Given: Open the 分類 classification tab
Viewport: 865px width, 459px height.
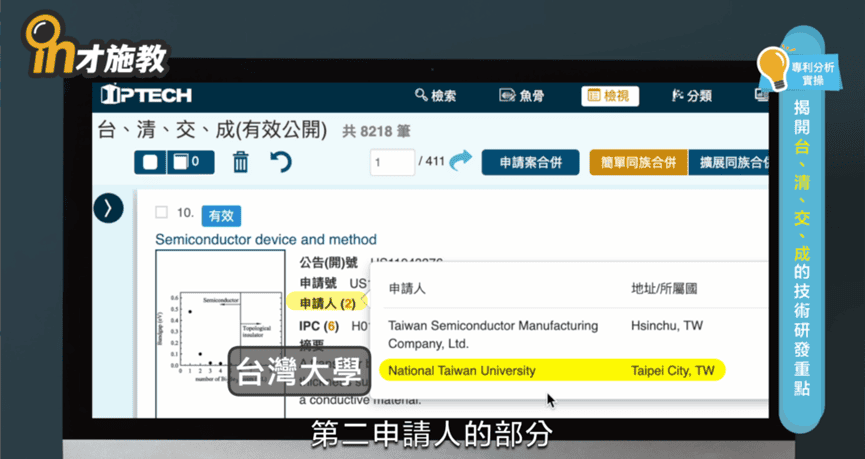Looking at the screenshot, I should pyautogui.click(x=692, y=96).
